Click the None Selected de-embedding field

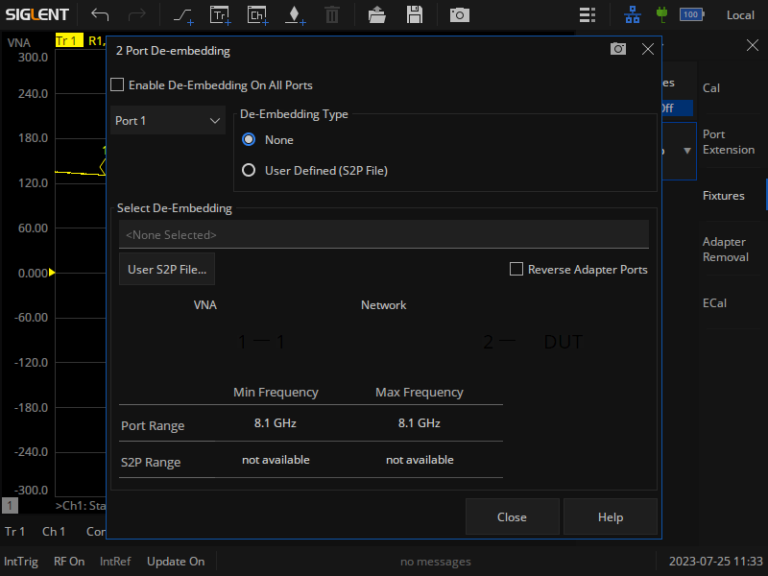tap(383, 235)
